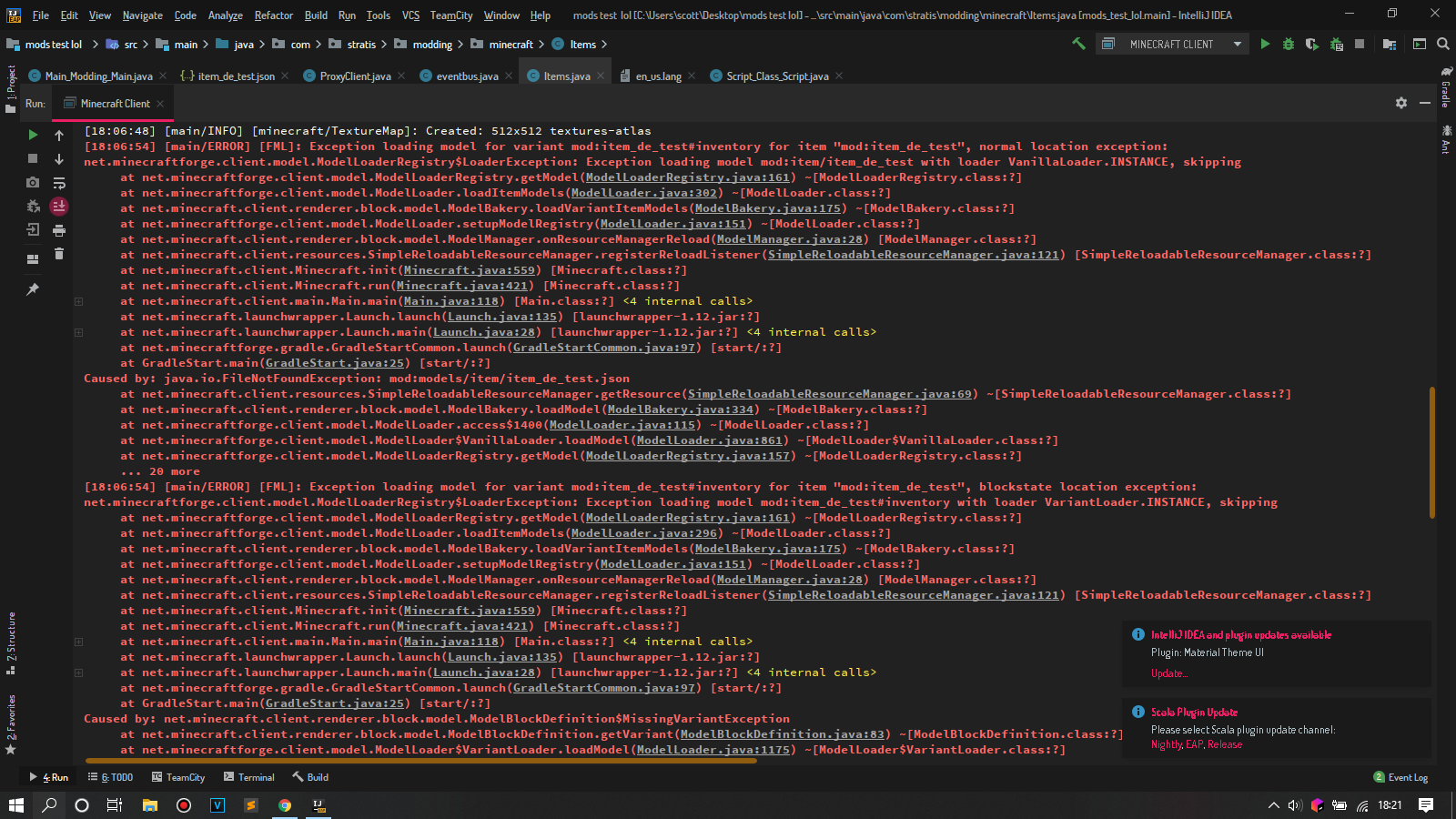Image resolution: width=1456 pixels, height=819 pixels.
Task: Print console output using printer icon
Action: pyautogui.click(x=59, y=230)
